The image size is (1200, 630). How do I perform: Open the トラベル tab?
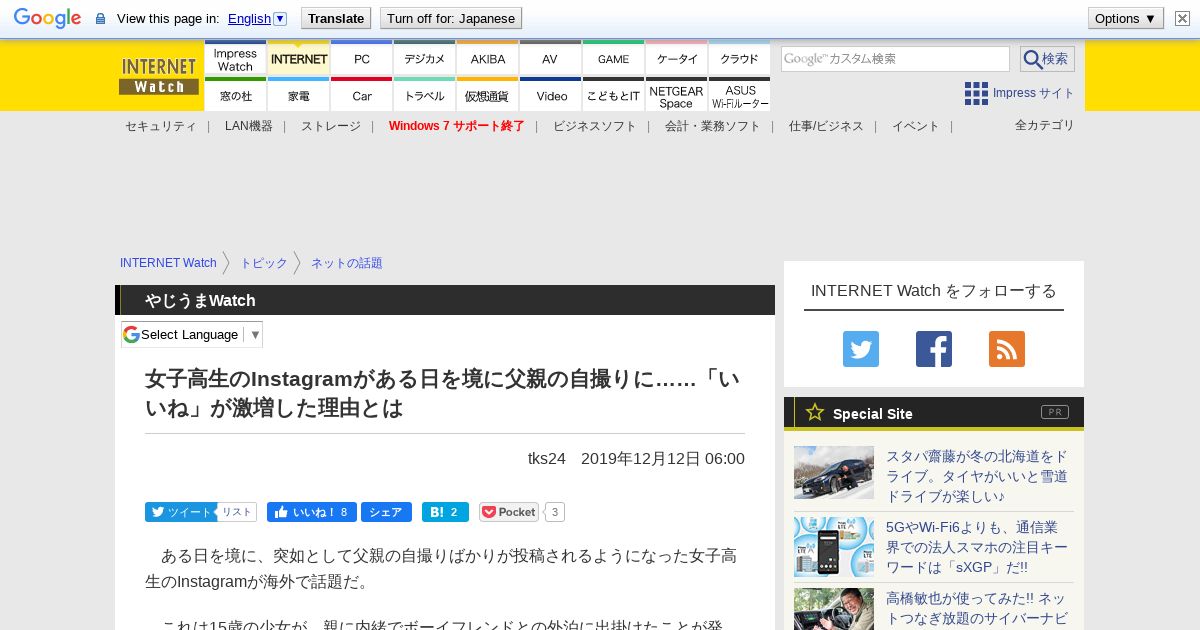pyautogui.click(x=425, y=95)
